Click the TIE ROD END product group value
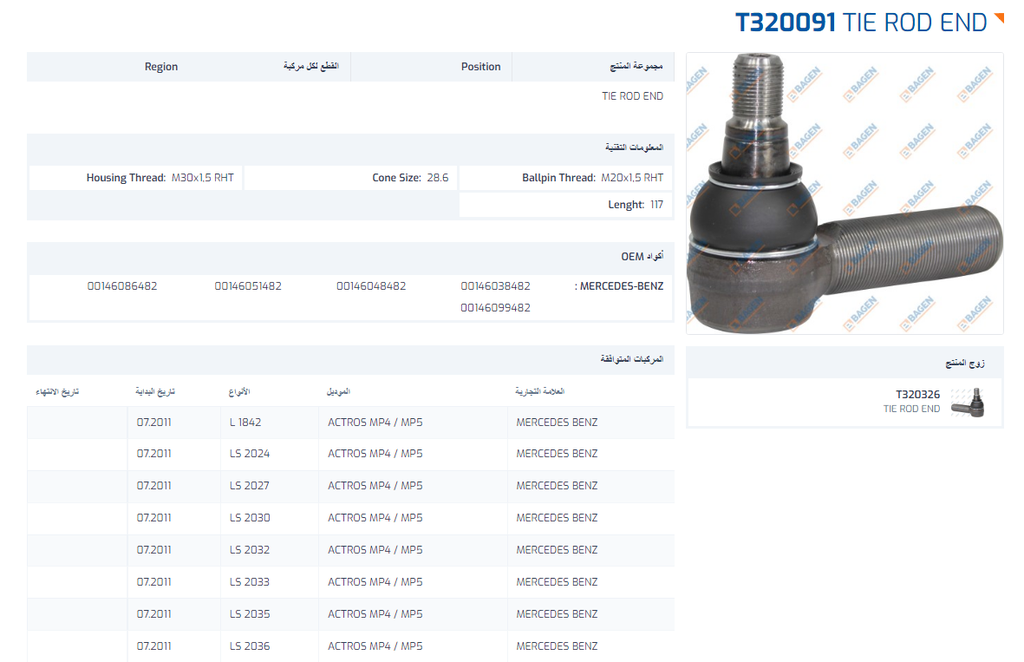 coord(632,96)
